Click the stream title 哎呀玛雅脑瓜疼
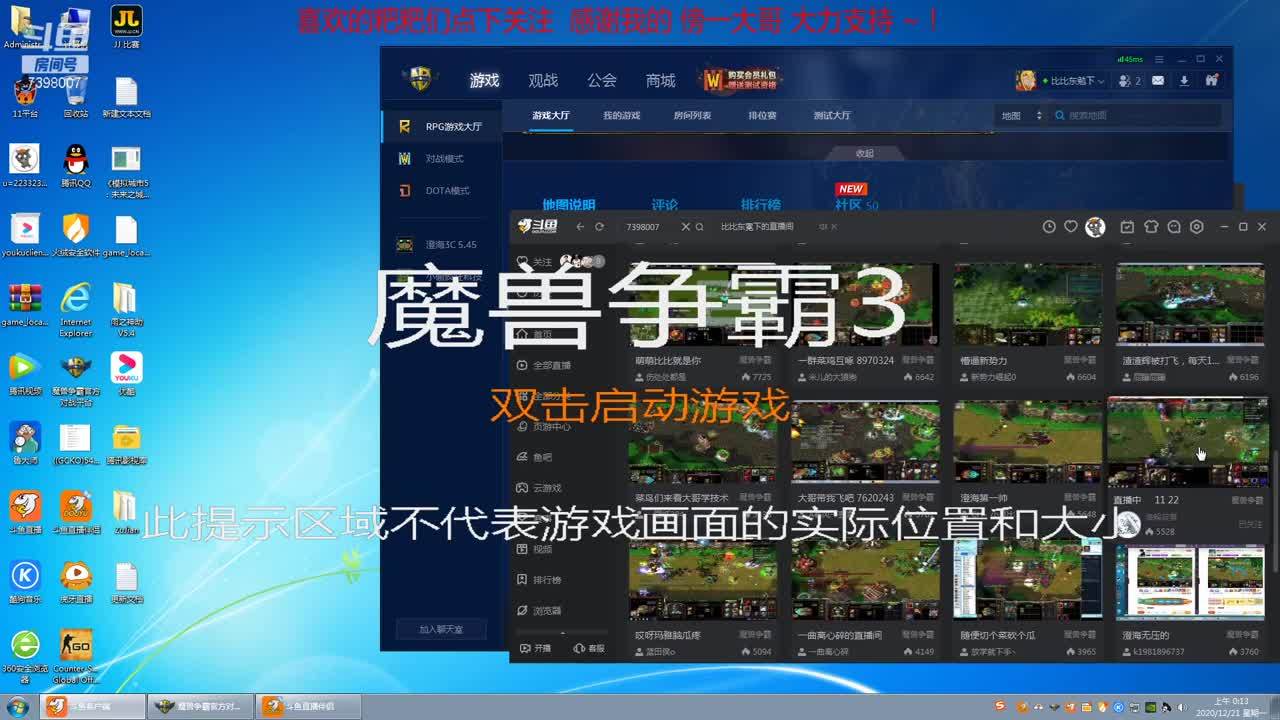The height and width of the screenshot is (720, 1280). pos(668,635)
